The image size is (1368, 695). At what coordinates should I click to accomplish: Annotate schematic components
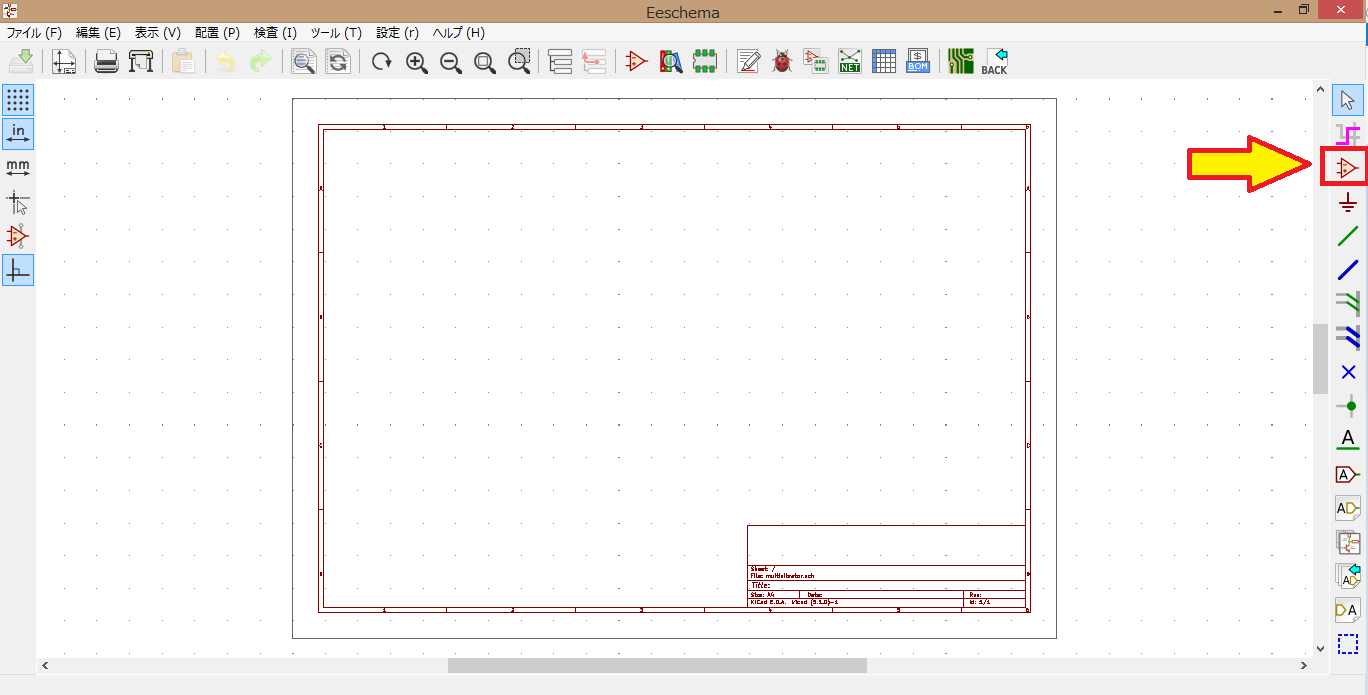[748, 61]
